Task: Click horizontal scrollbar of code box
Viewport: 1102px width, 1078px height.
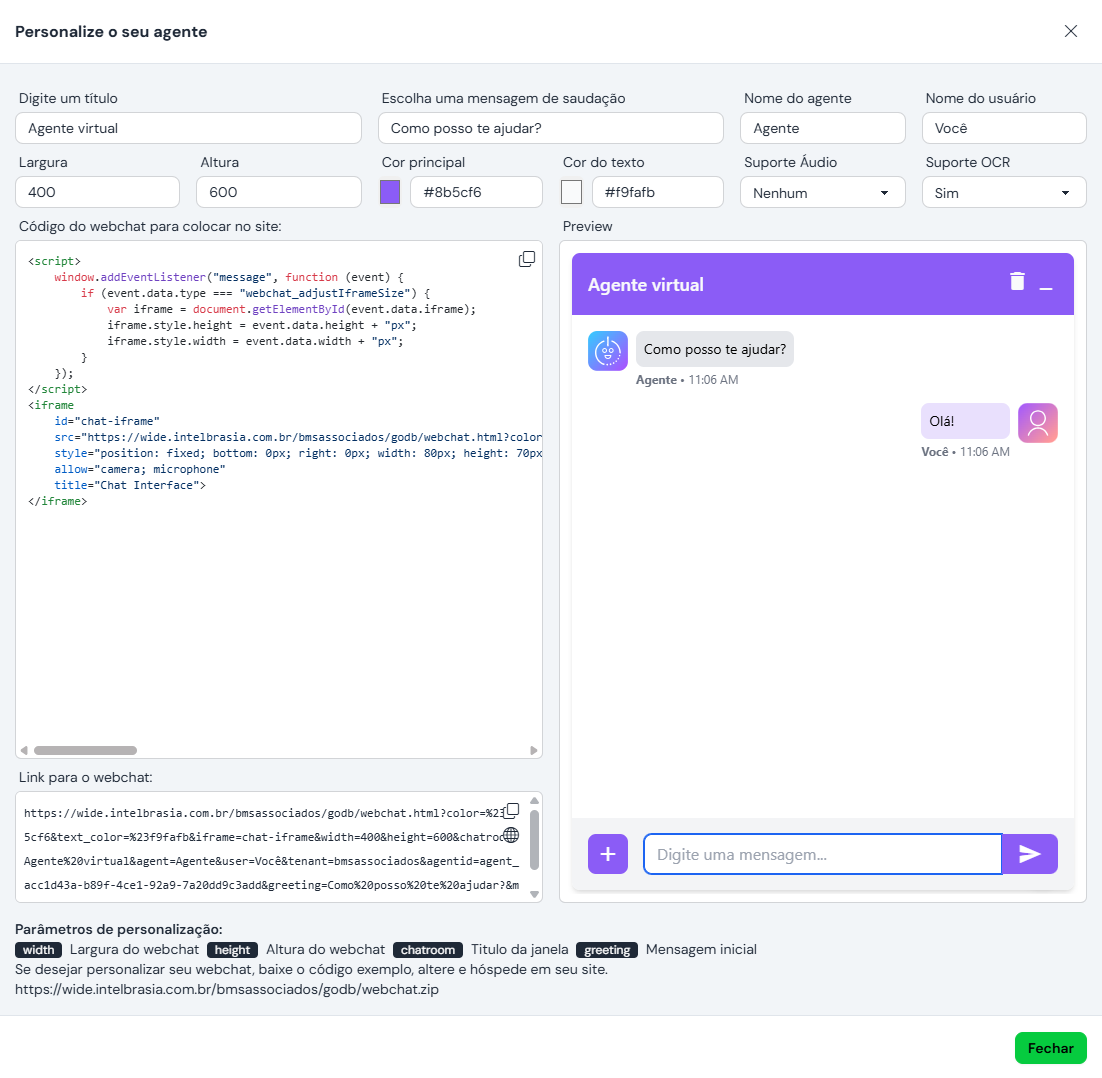Action: tap(85, 751)
